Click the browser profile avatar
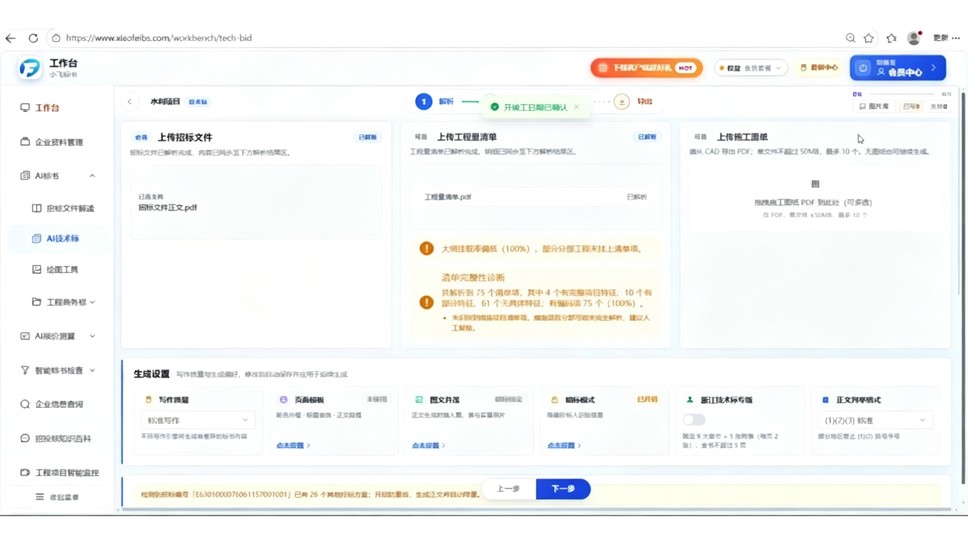Screen dimensions: 968x544 [914, 38]
